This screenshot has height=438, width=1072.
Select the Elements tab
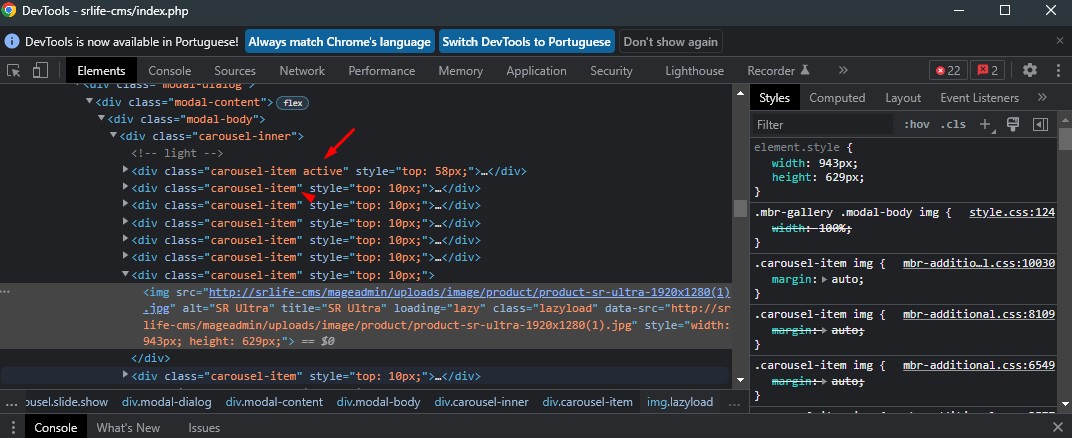[101, 70]
